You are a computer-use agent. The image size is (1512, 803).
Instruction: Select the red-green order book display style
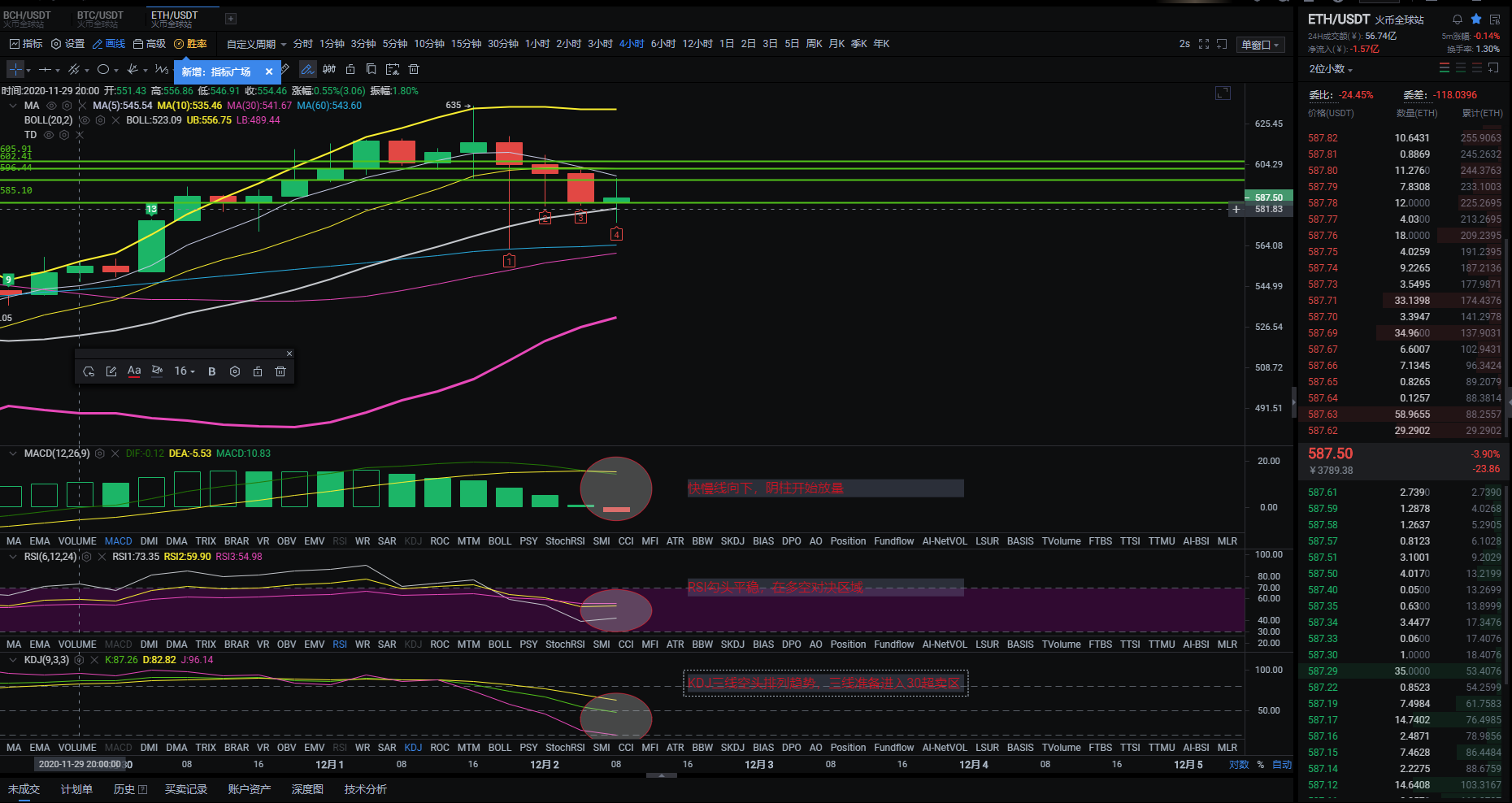(x=1445, y=67)
